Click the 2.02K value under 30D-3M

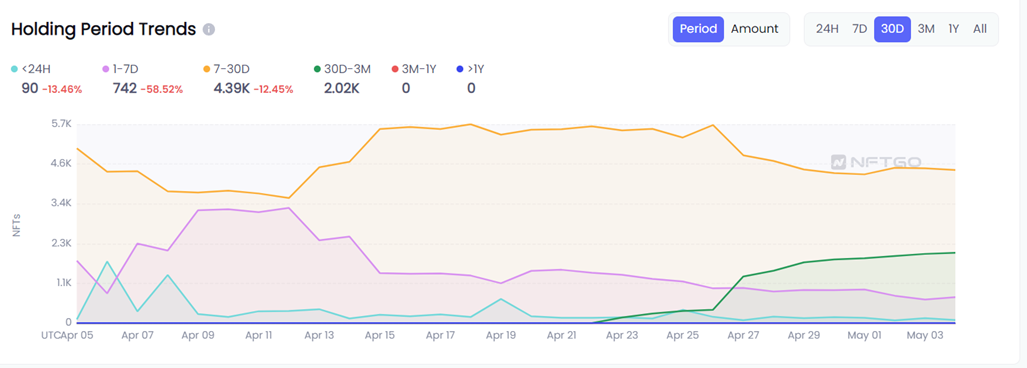(341, 88)
